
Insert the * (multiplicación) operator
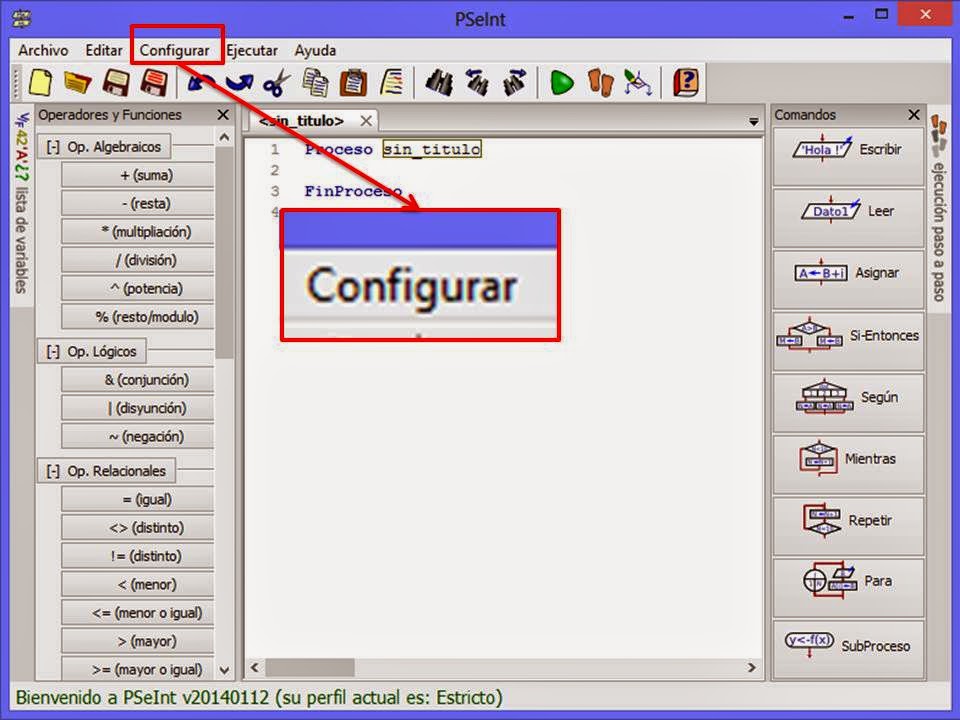click(138, 231)
